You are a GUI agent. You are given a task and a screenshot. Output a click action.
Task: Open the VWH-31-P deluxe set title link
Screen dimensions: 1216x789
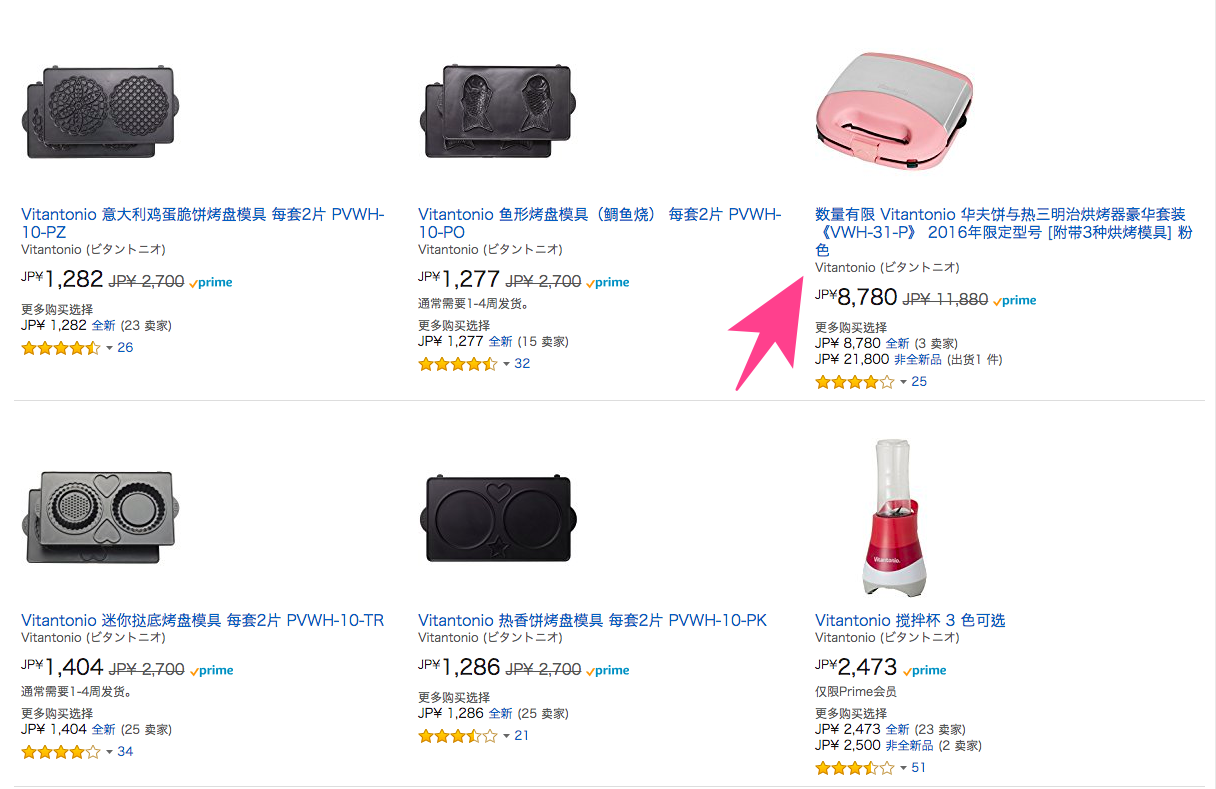[x=1000, y=231]
